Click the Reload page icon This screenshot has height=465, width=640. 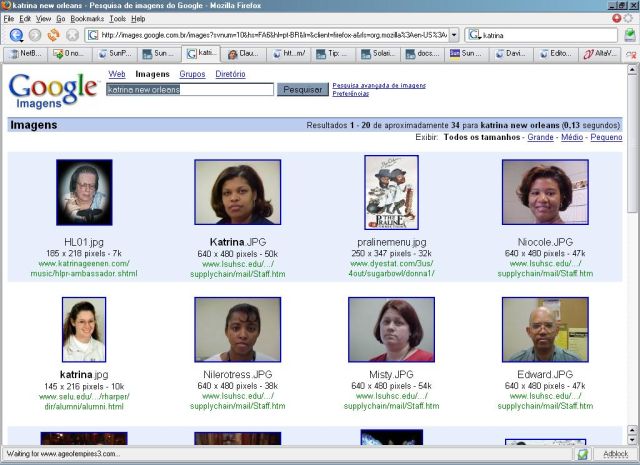(x=53, y=35)
